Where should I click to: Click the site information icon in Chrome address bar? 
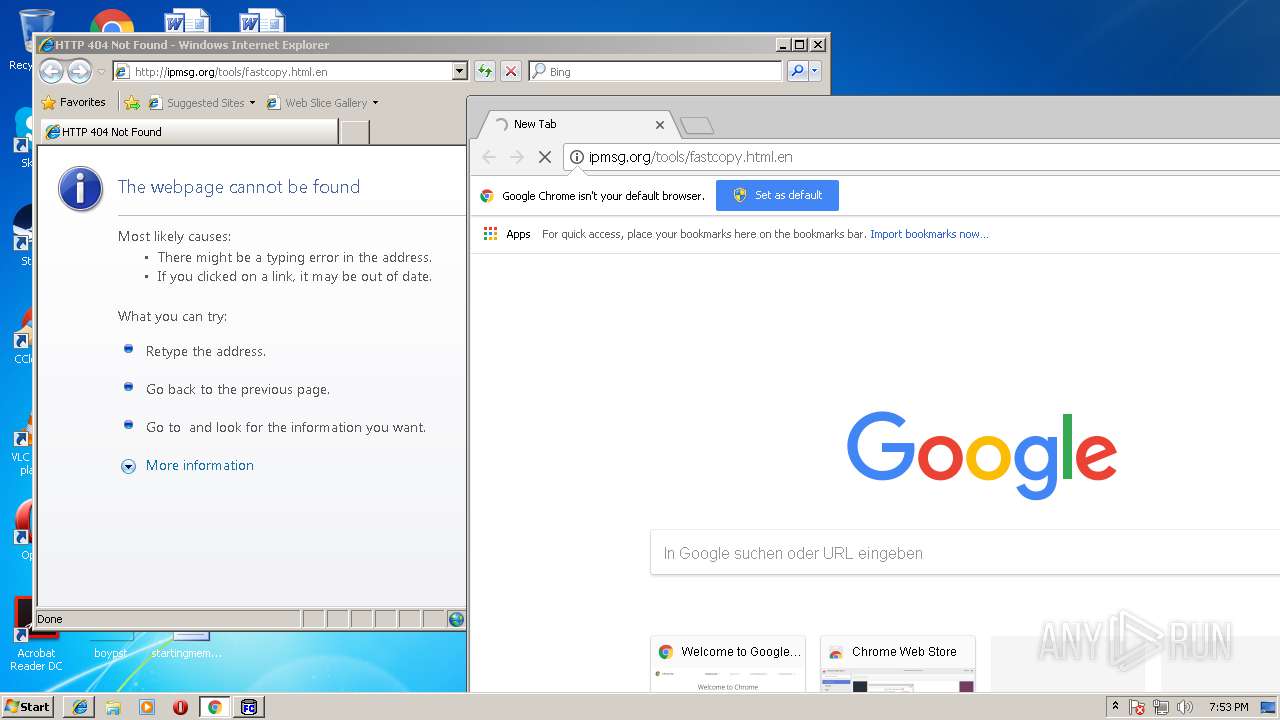click(577, 157)
